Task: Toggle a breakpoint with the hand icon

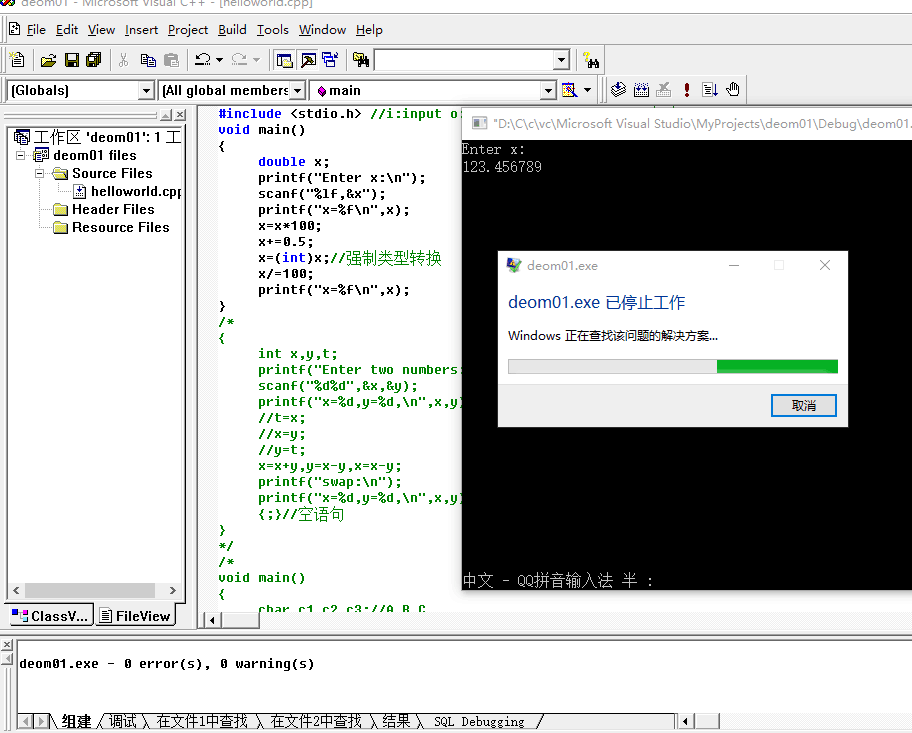Action: coord(733,90)
